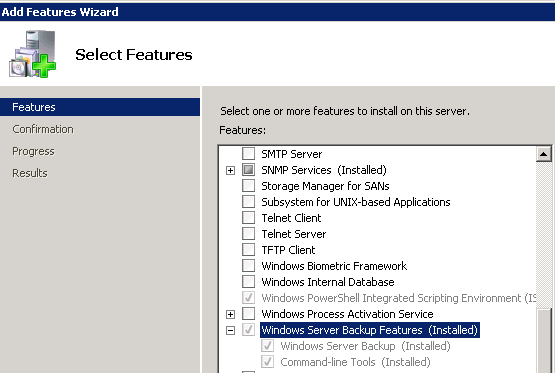Screen dimensions: 555x373
Task: Click the Add Features server icon
Action: (x=32, y=54)
